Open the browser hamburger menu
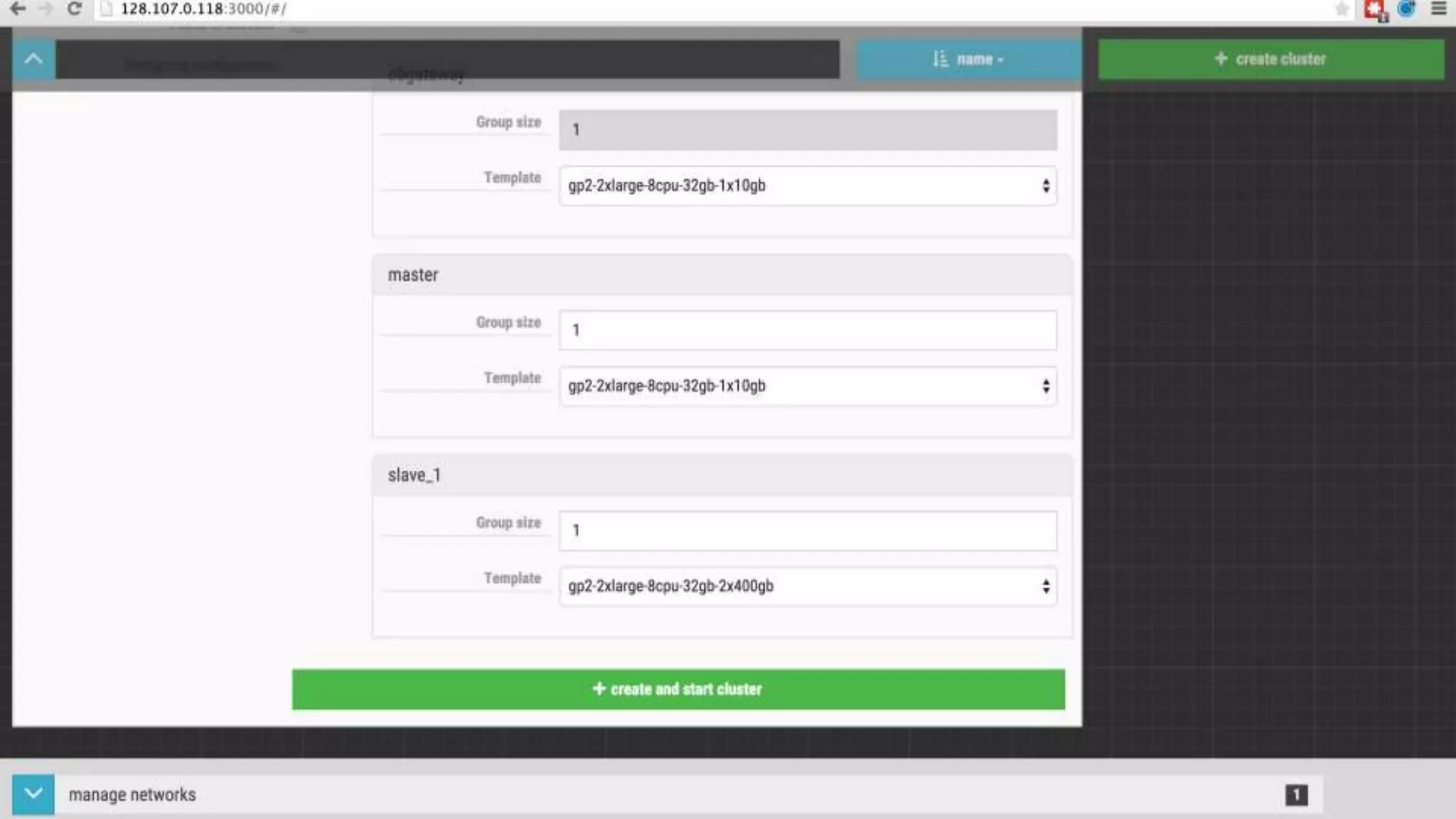Screen dimensions: 1456x819 1438,9
